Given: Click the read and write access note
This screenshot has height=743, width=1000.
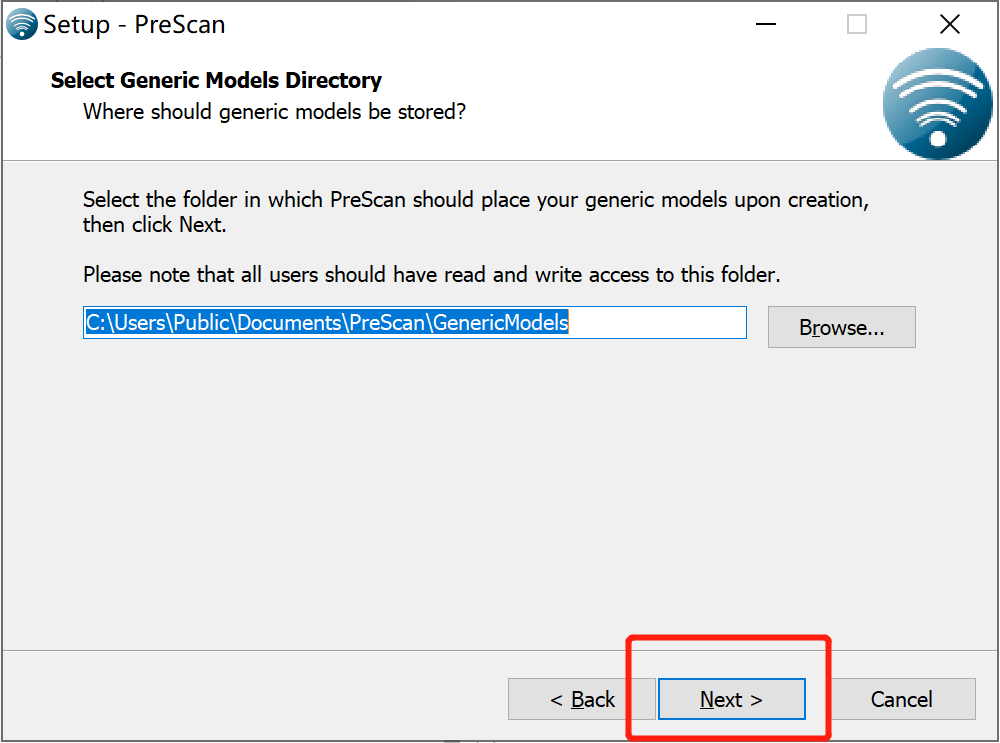Looking at the screenshot, I should [432, 275].
